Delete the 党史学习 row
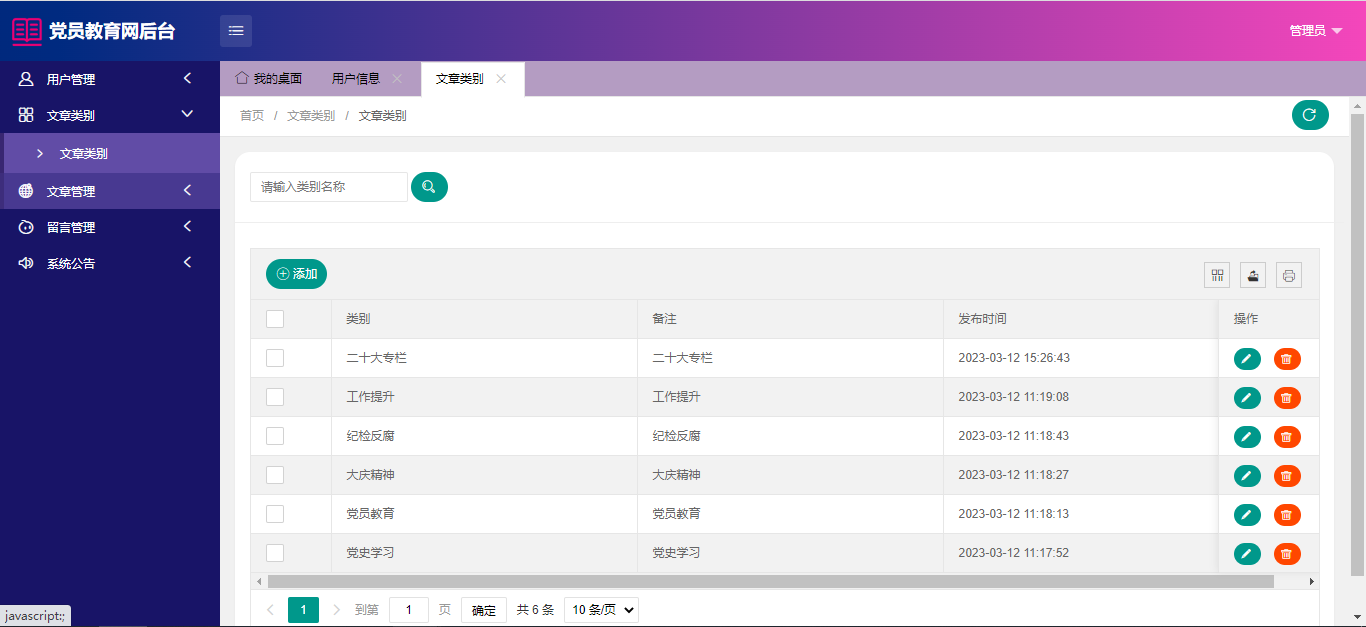 pos(1287,554)
